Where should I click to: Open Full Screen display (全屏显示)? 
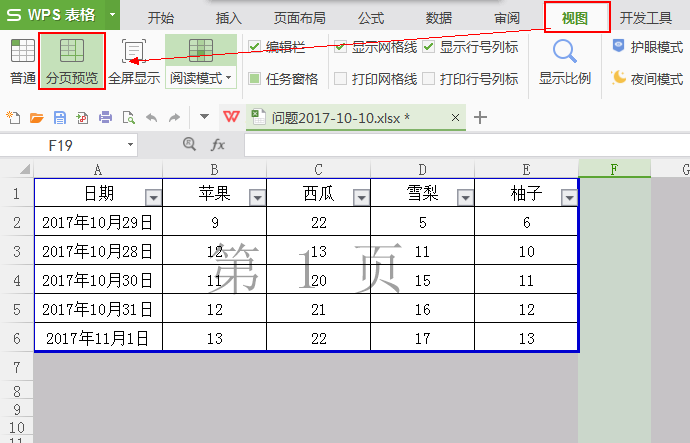coord(134,61)
